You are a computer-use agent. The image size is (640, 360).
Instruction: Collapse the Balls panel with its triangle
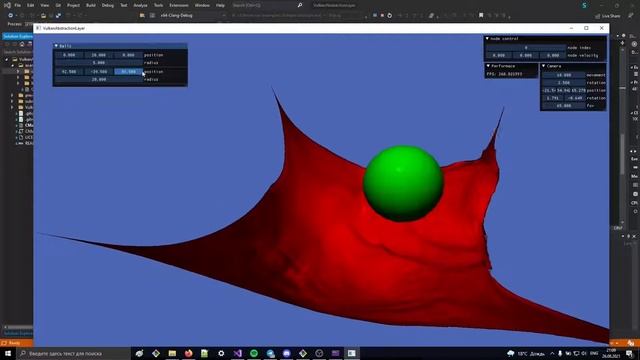click(56, 46)
